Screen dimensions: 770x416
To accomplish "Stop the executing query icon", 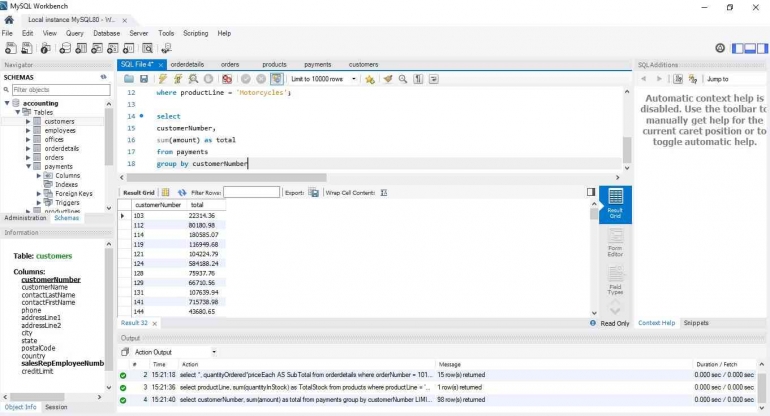I will 209,79.
